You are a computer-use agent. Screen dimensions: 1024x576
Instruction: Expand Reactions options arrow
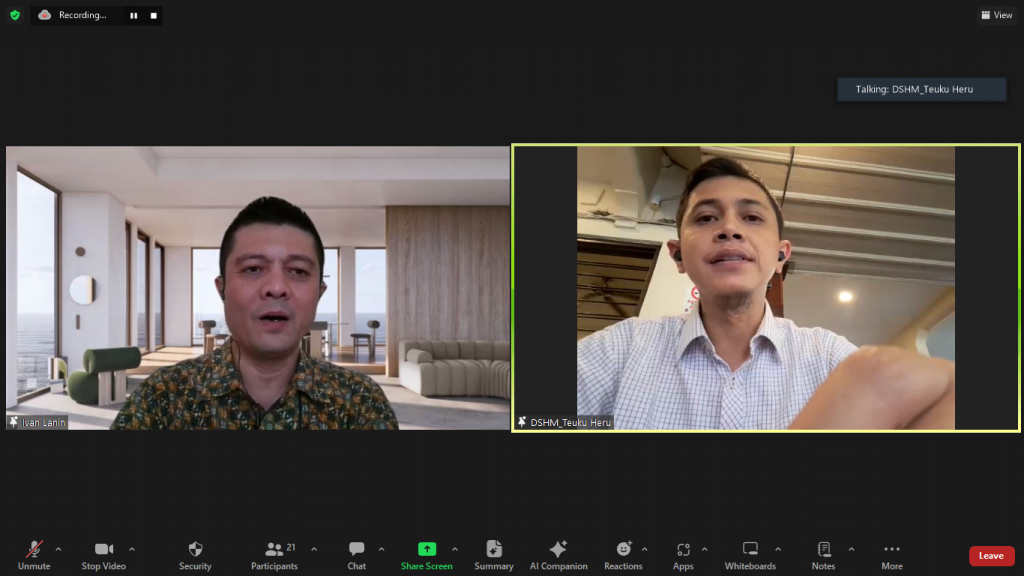pos(645,549)
